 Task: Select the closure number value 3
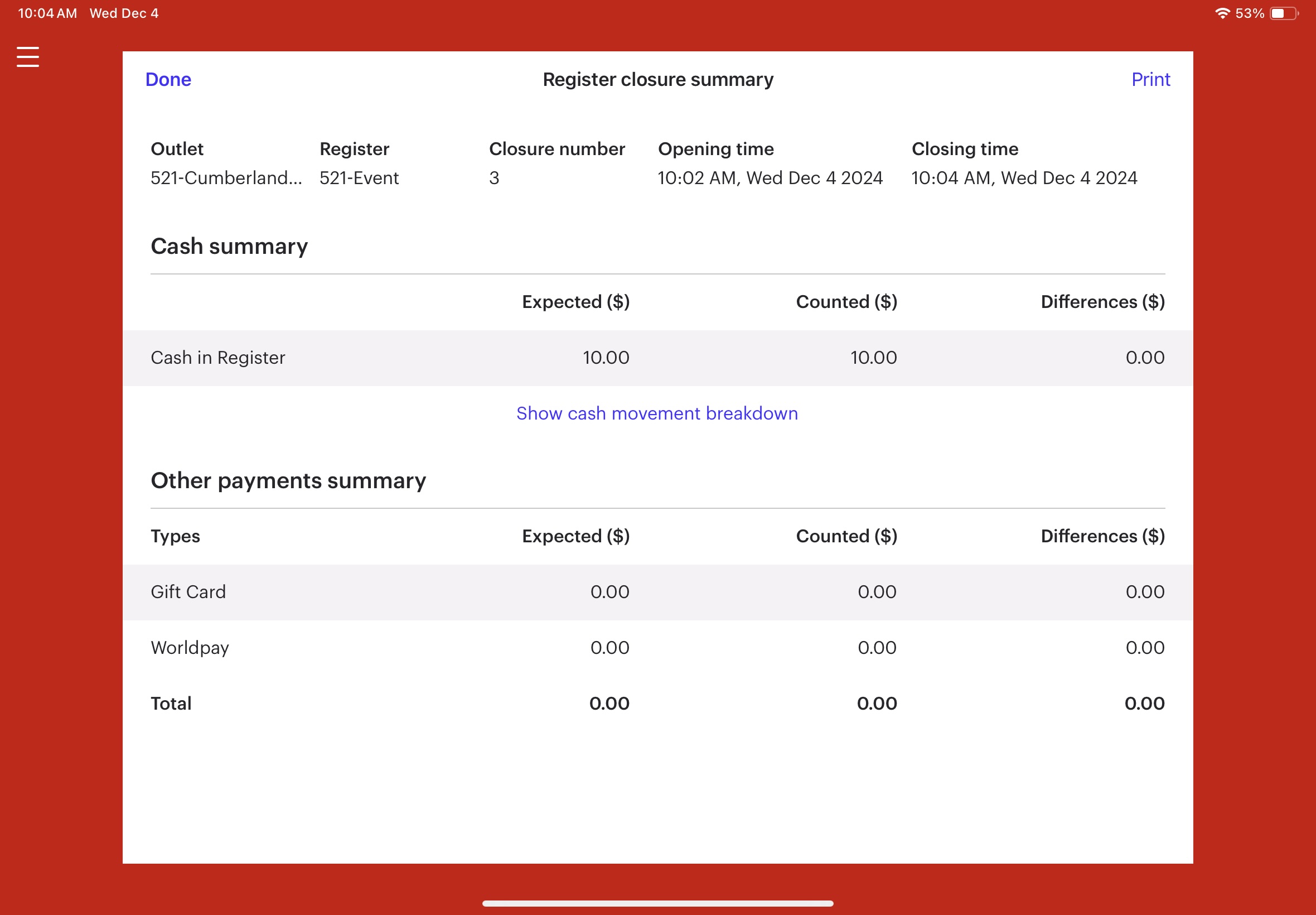click(494, 179)
